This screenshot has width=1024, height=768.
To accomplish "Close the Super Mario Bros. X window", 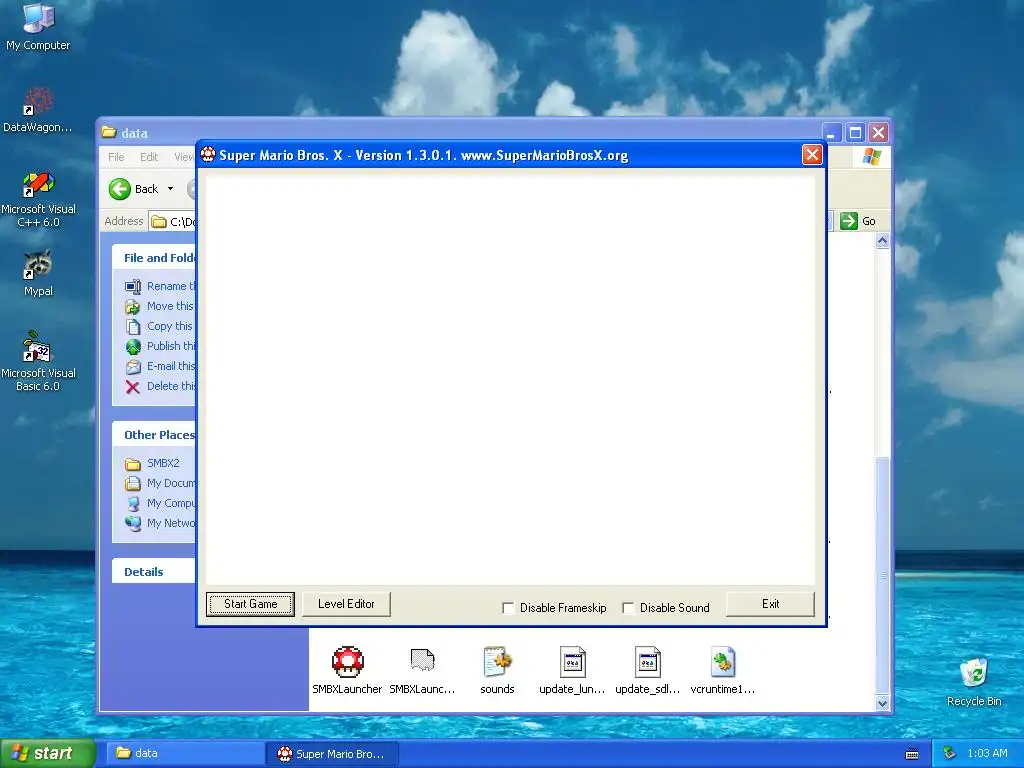I will [x=812, y=155].
